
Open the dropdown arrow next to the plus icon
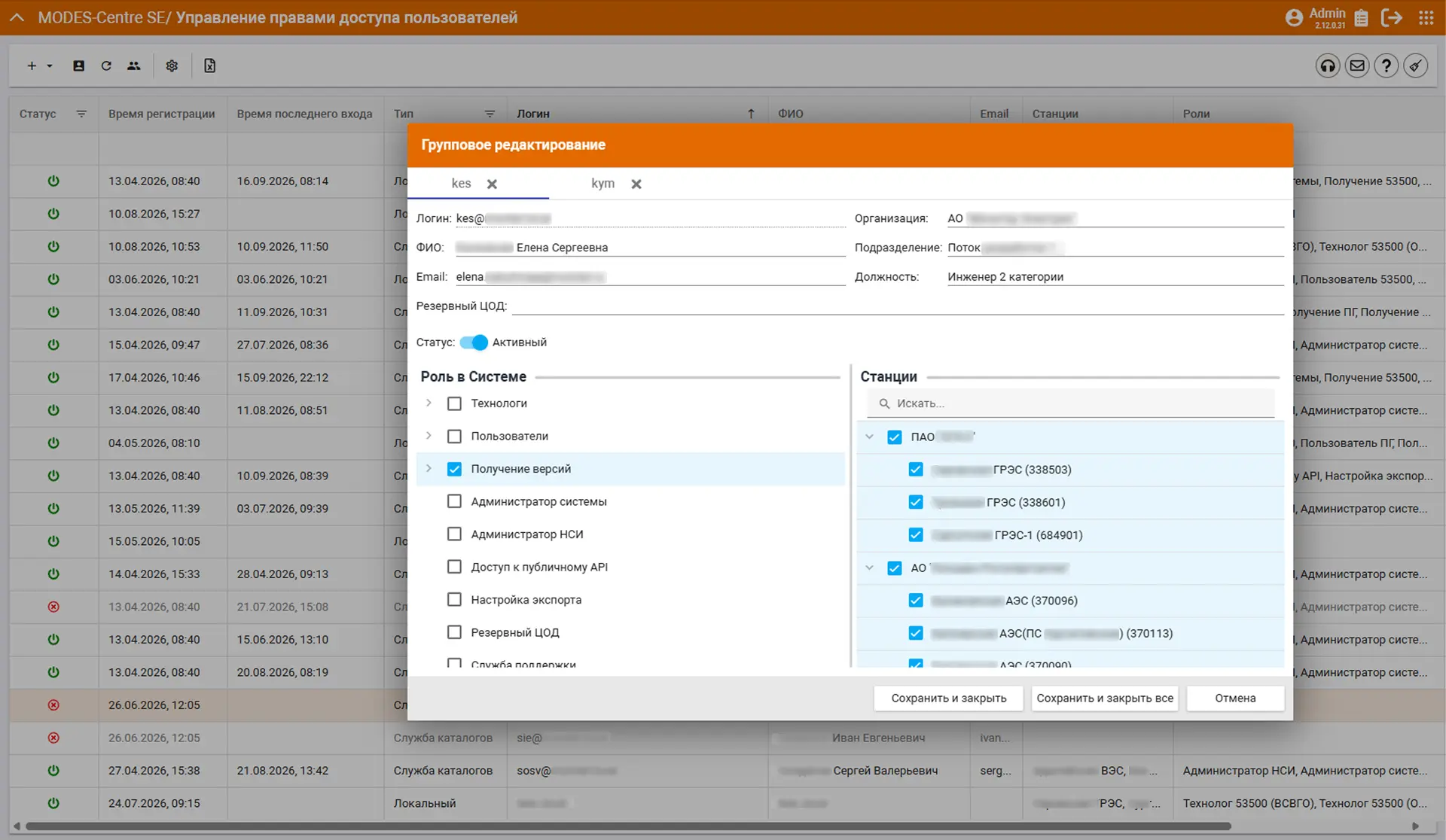[x=50, y=65]
